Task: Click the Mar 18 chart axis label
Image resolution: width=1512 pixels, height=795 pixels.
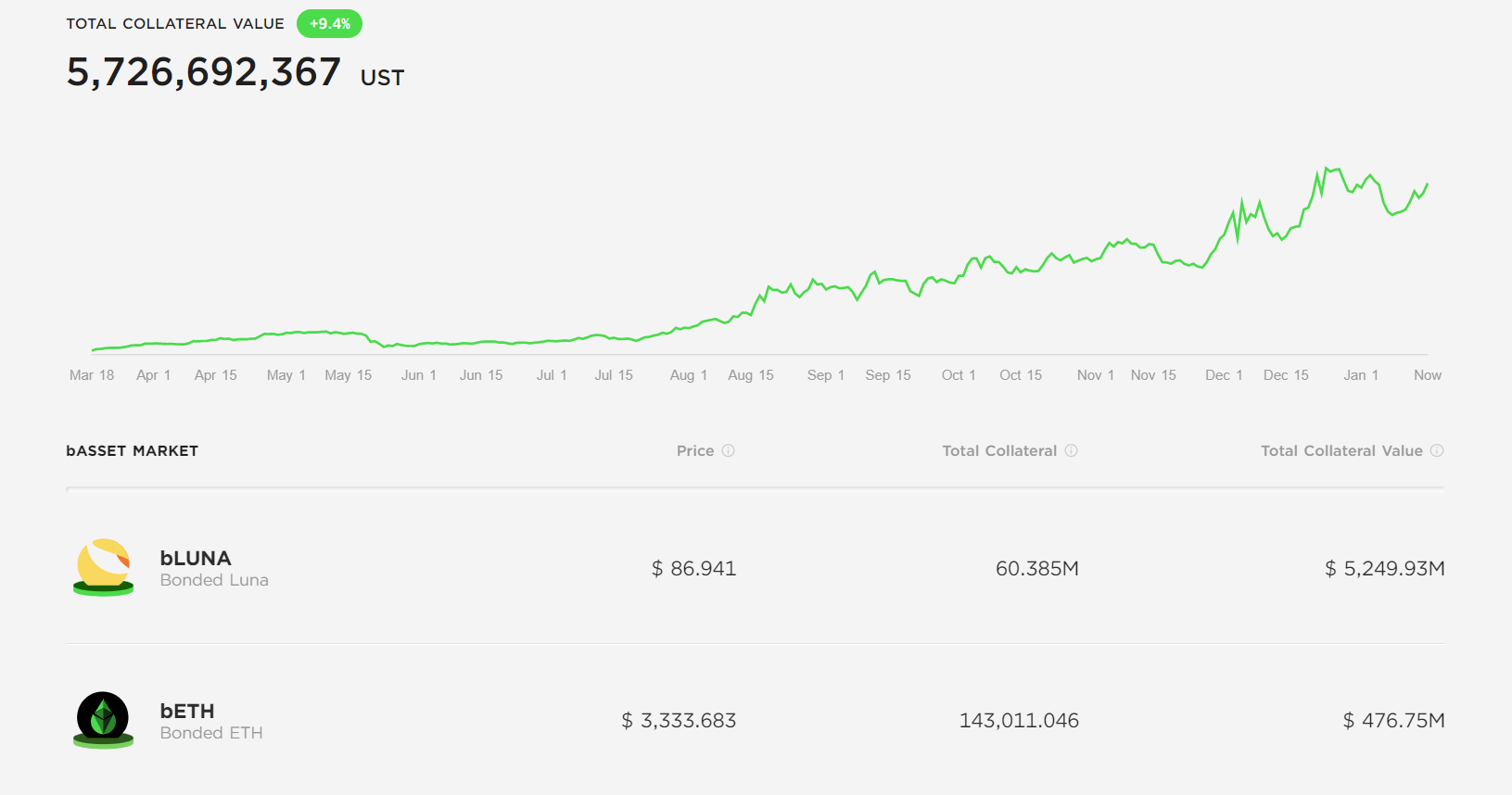Action: click(92, 375)
